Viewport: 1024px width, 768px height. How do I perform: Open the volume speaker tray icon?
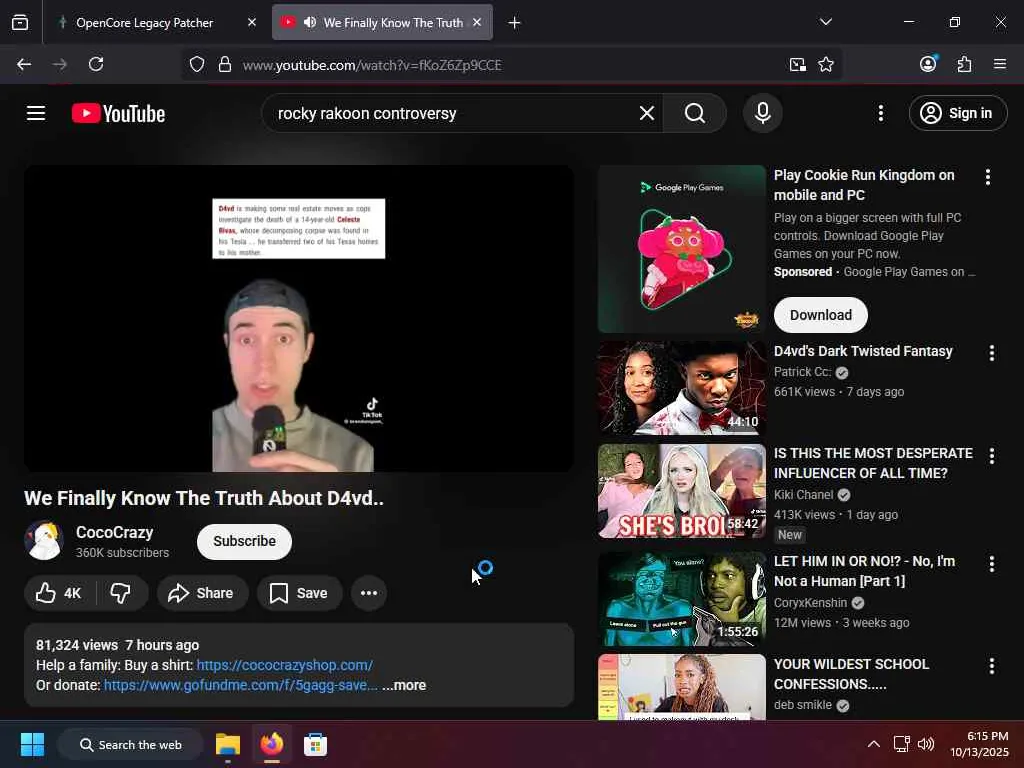click(x=925, y=744)
